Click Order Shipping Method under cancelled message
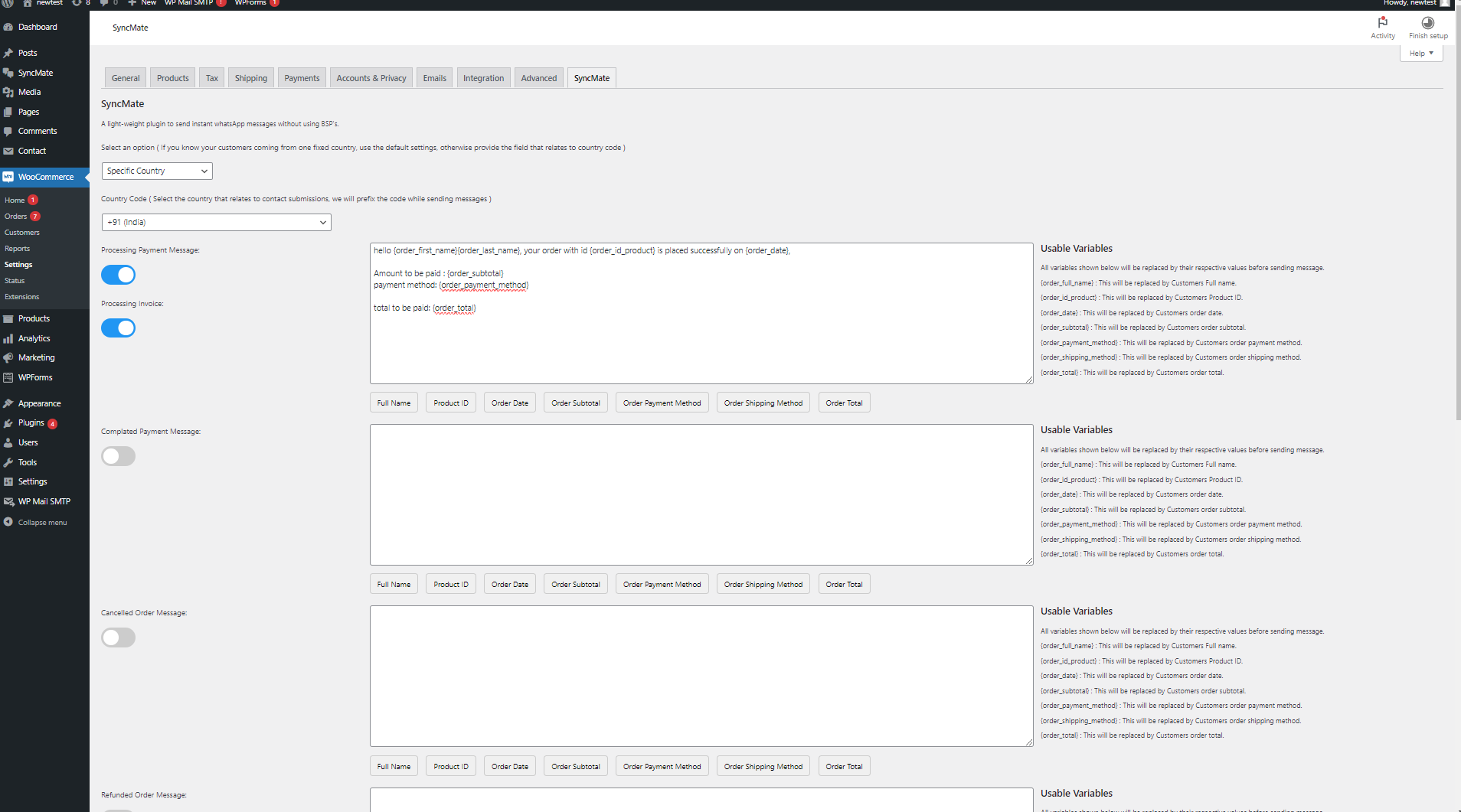The image size is (1461, 812). pos(763,766)
